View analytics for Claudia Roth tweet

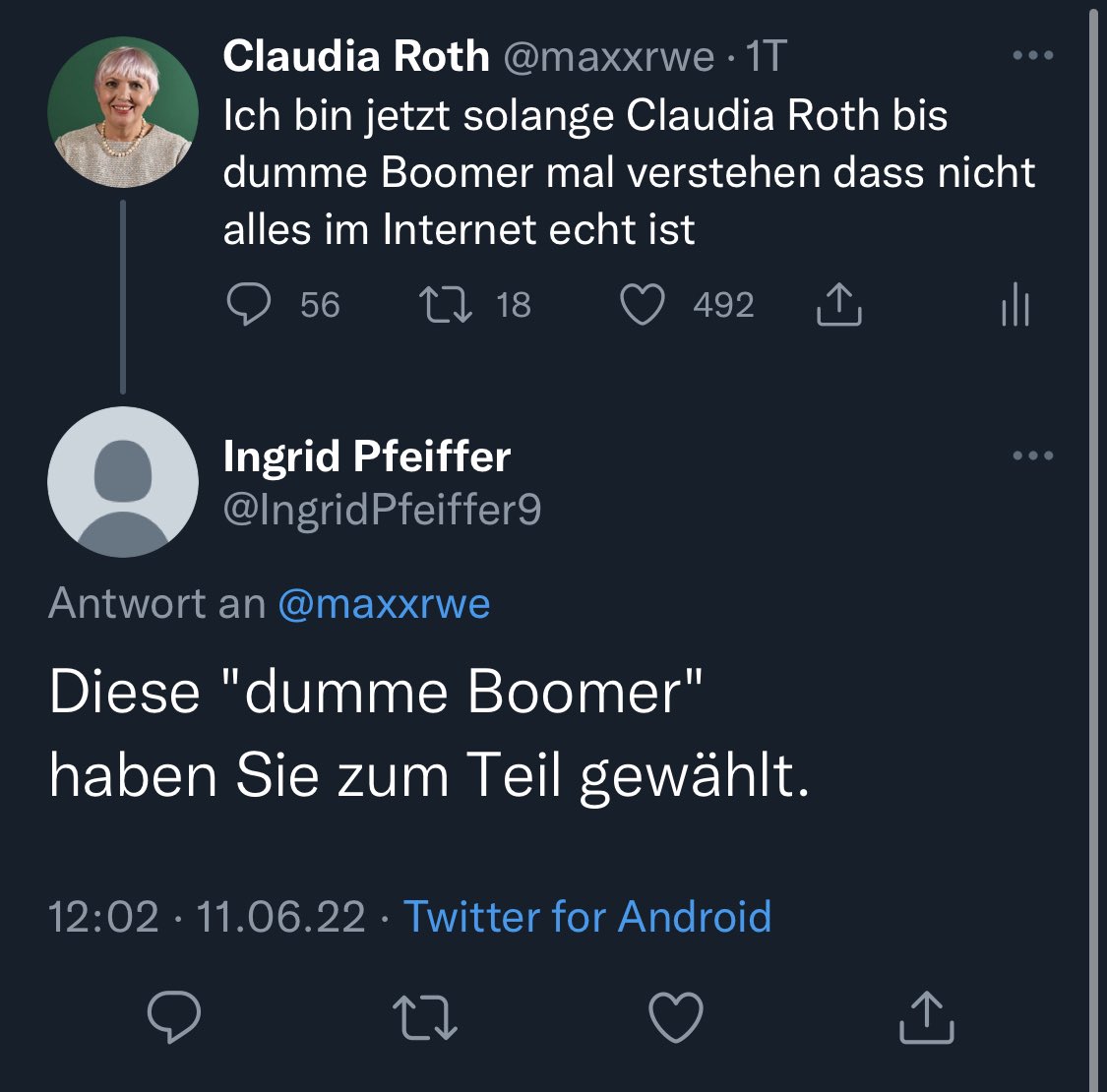[1015, 305]
